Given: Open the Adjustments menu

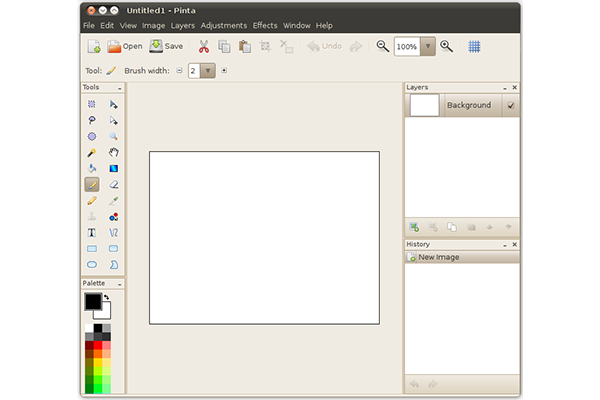Looking at the screenshot, I should pos(223,25).
